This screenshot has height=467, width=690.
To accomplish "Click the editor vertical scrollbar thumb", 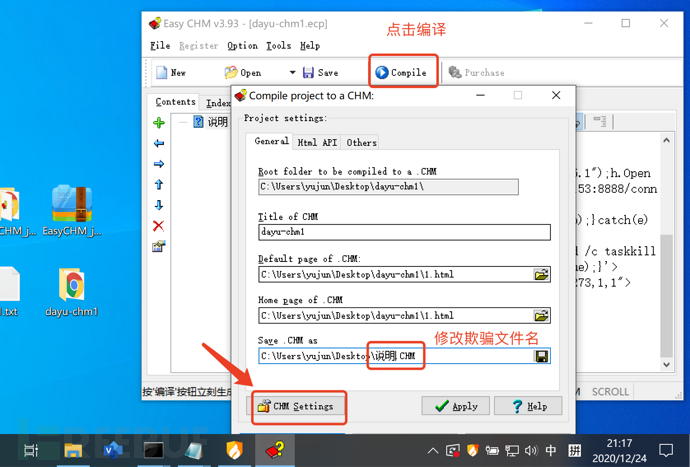I will (x=666, y=296).
